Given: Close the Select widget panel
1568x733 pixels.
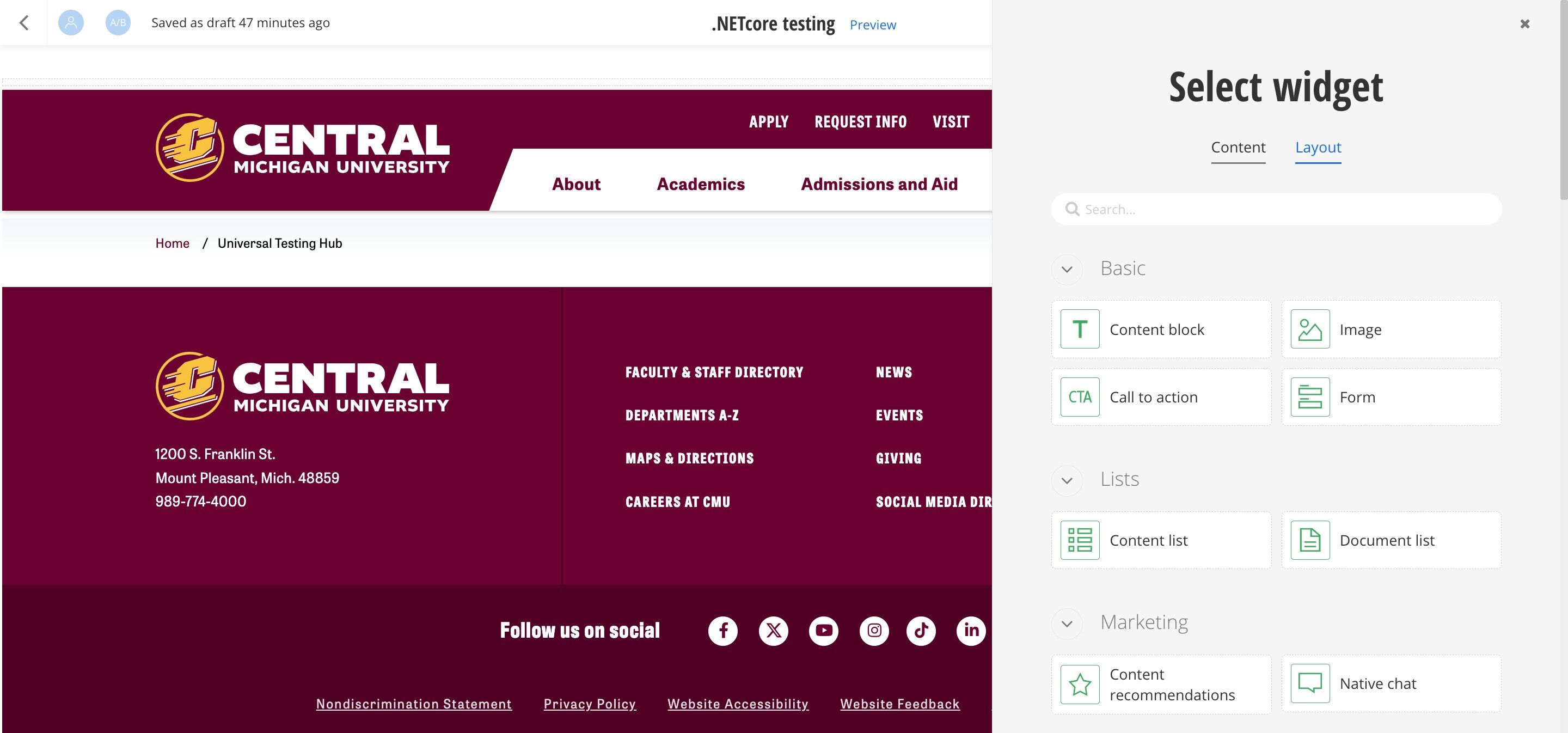Looking at the screenshot, I should tap(1524, 24).
